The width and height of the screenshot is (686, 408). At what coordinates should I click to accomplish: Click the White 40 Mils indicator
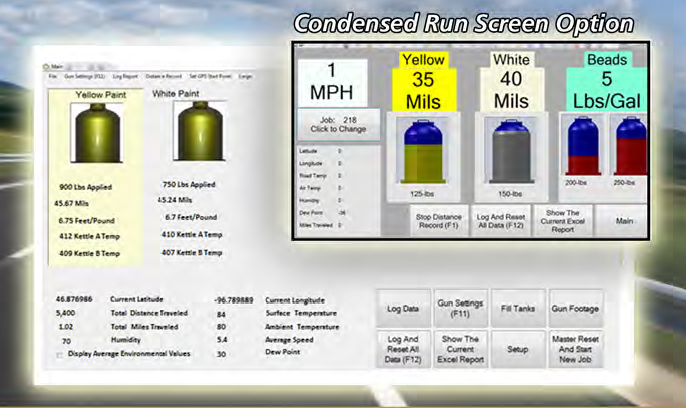pos(511,82)
